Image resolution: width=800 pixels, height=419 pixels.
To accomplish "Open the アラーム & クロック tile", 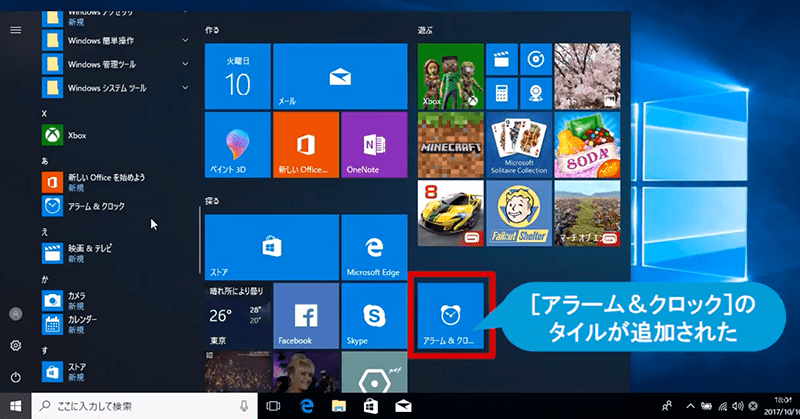I will click(451, 316).
